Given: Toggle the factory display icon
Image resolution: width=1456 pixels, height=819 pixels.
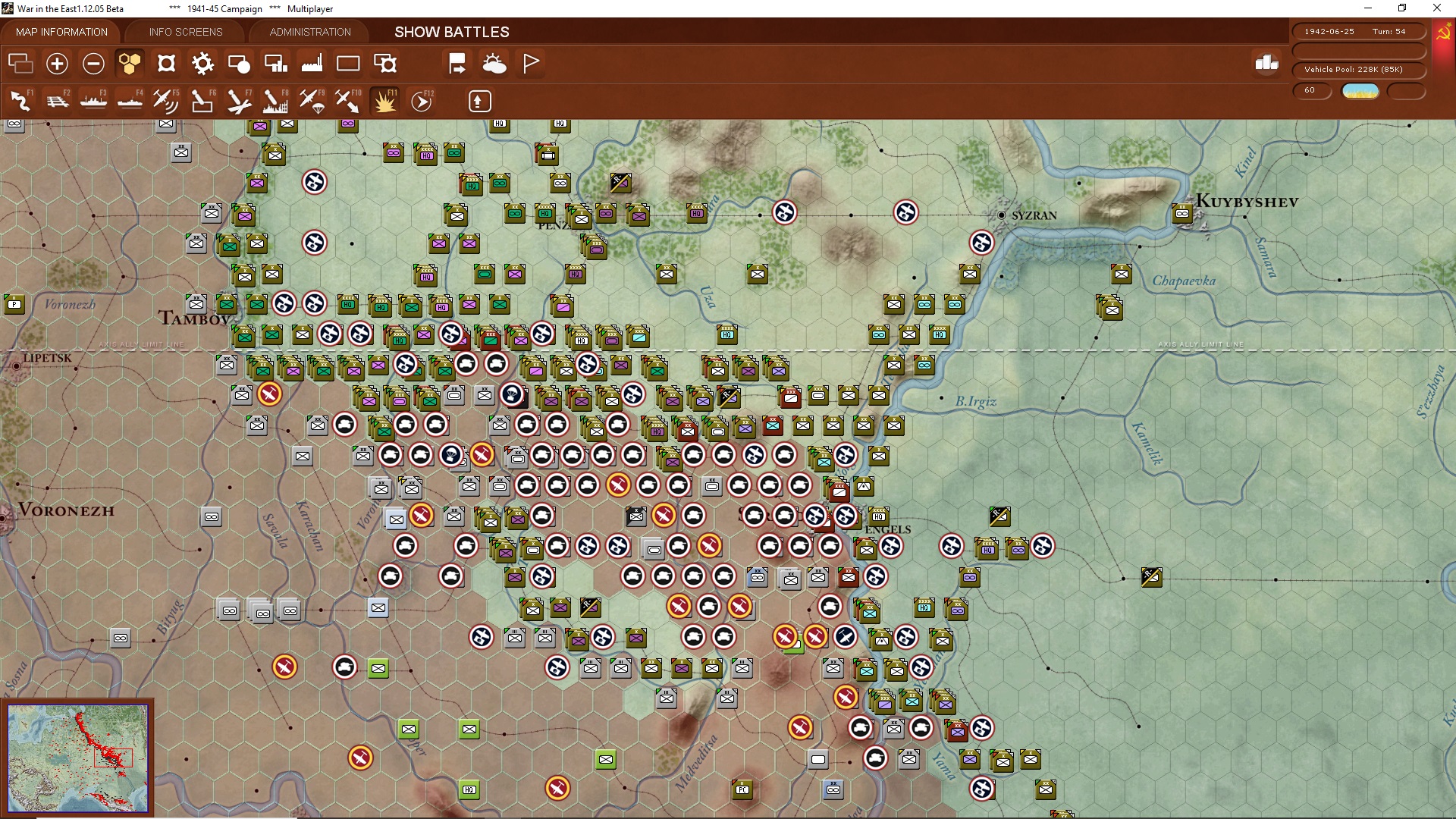Looking at the screenshot, I should click(312, 64).
